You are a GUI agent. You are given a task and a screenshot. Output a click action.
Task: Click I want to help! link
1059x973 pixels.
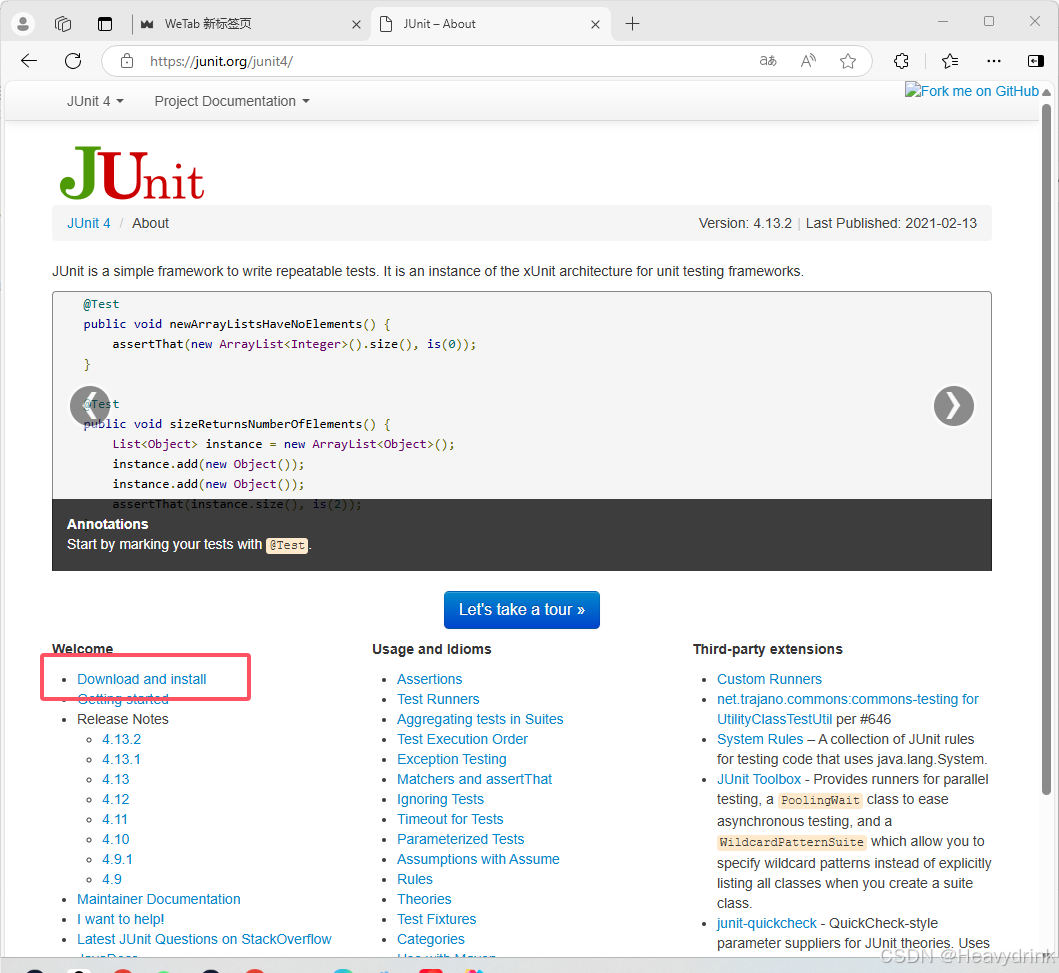121,920
